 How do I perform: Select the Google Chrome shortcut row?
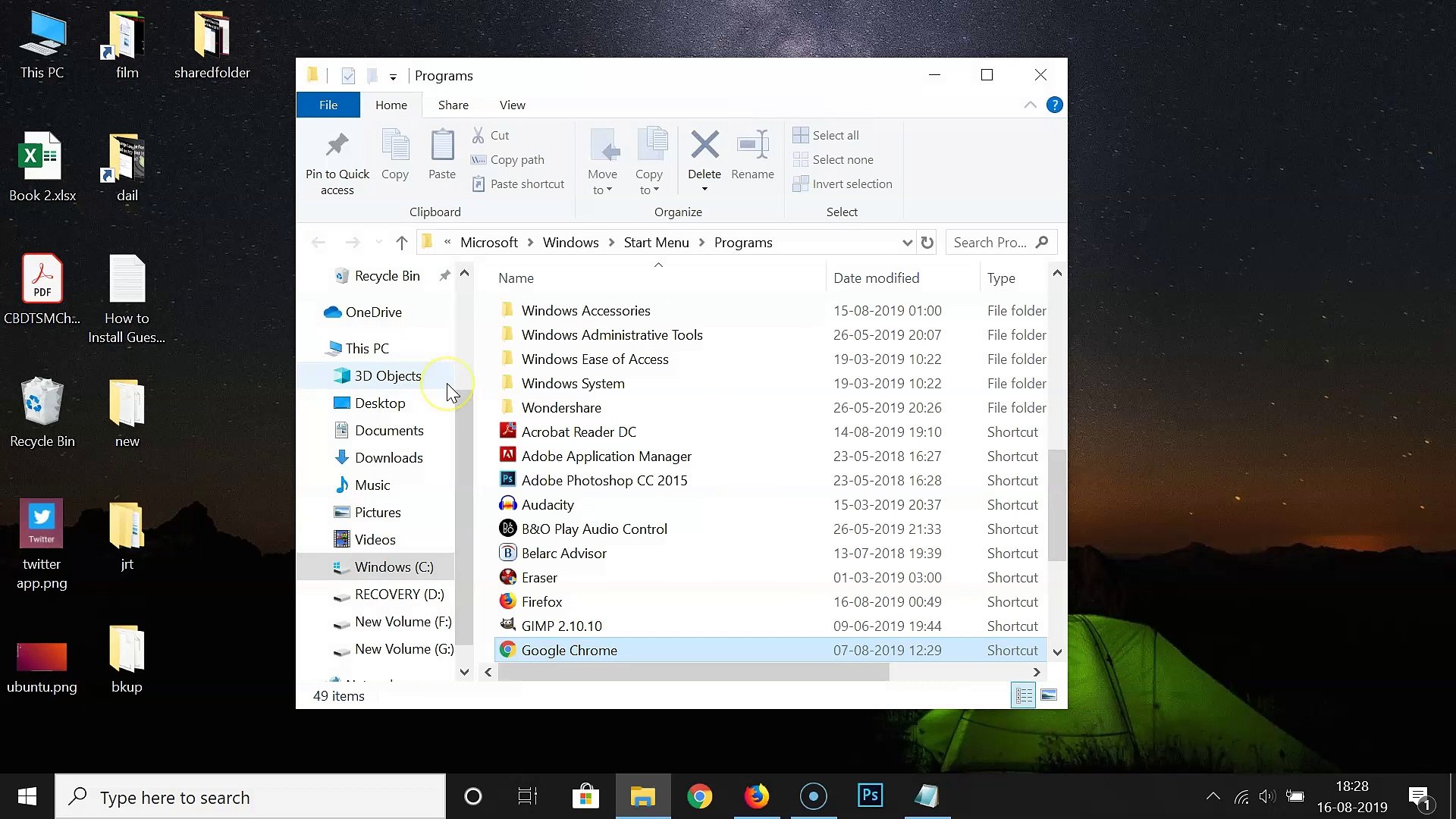770,650
